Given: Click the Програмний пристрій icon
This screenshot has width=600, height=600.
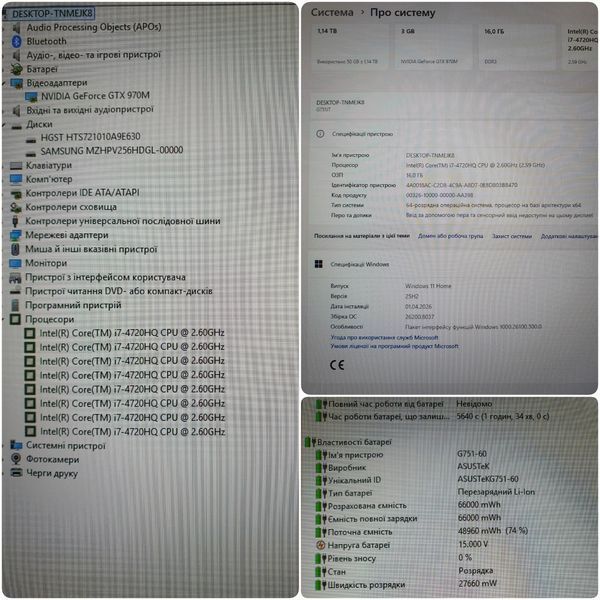Looking at the screenshot, I should click(x=15, y=305).
